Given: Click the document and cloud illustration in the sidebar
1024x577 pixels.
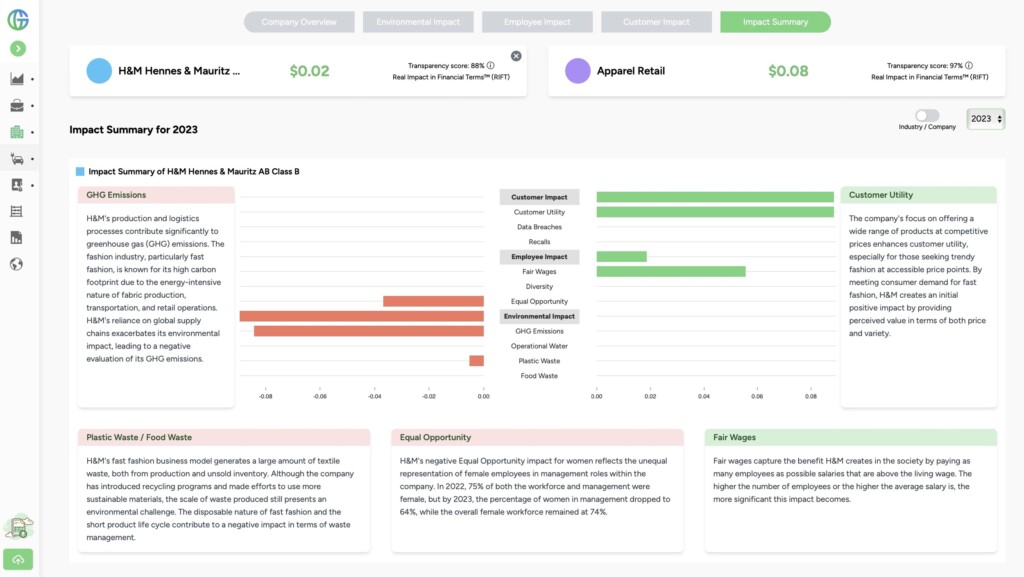Looking at the screenshot, I should click(x=18, y=527).
